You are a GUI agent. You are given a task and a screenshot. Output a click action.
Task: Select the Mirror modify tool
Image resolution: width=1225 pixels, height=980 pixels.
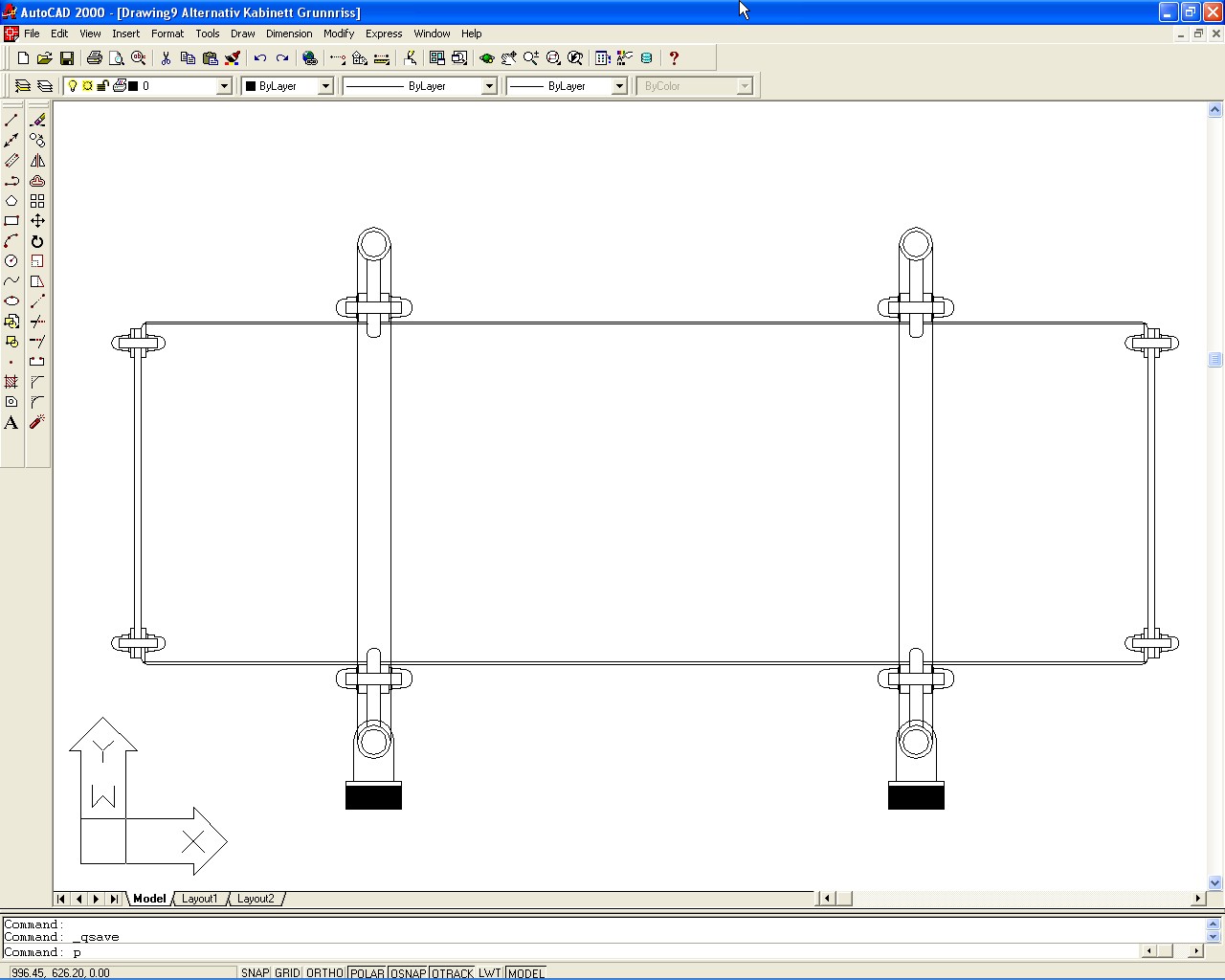pos(37,161)
